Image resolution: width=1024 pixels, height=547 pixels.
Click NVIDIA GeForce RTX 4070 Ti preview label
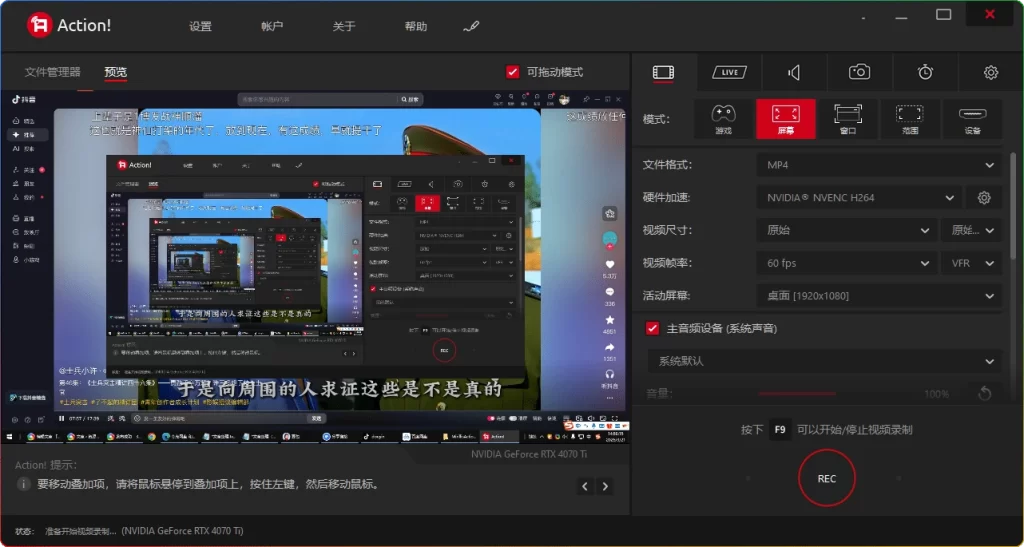point(529,454)
